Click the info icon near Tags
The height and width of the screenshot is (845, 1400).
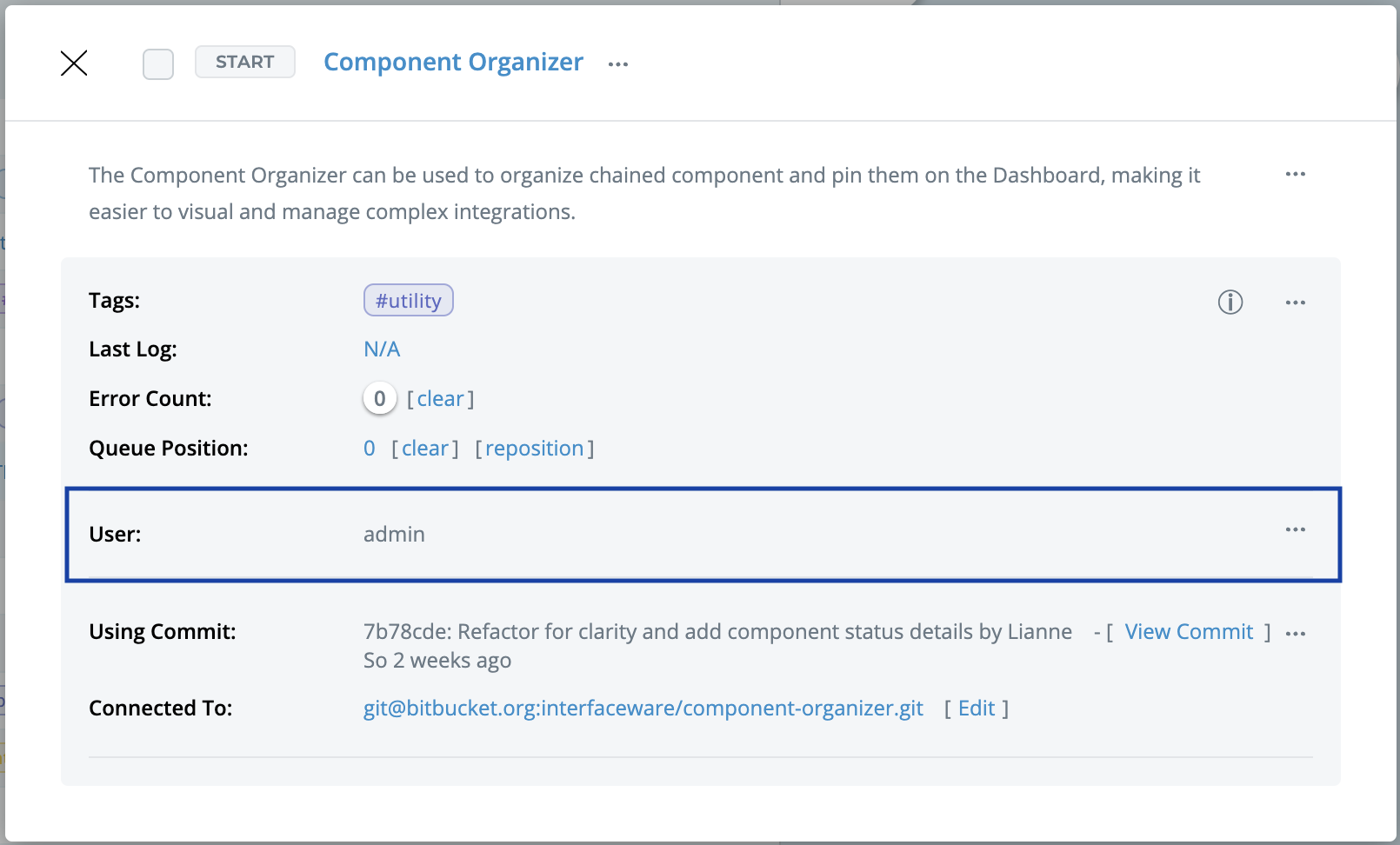pyautogui.click(x=1230, y=303)
